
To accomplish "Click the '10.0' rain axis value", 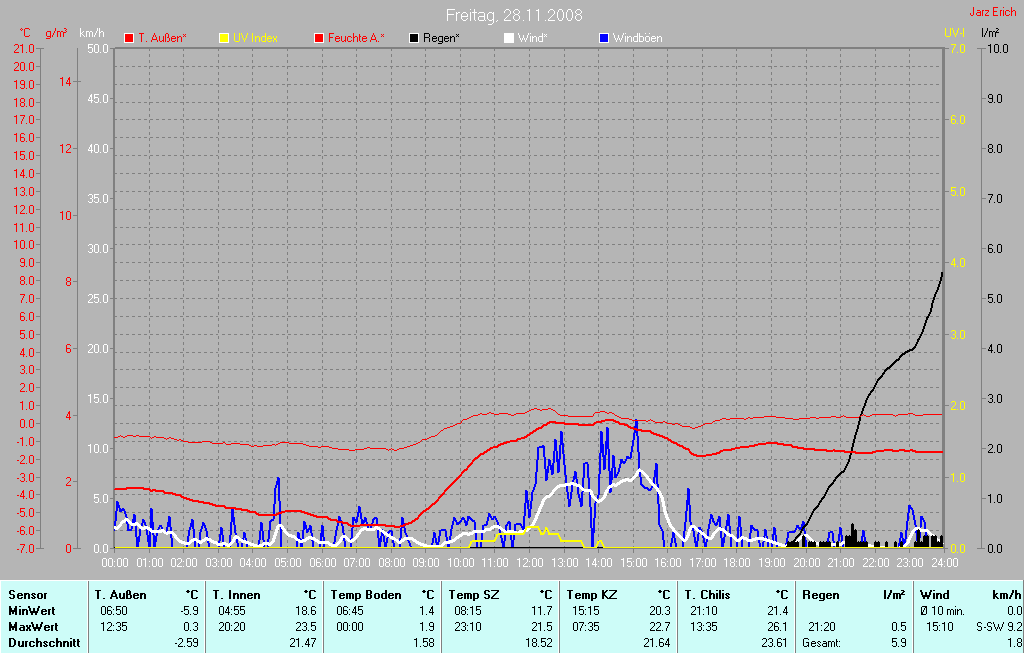I will [x=997, y=49].
